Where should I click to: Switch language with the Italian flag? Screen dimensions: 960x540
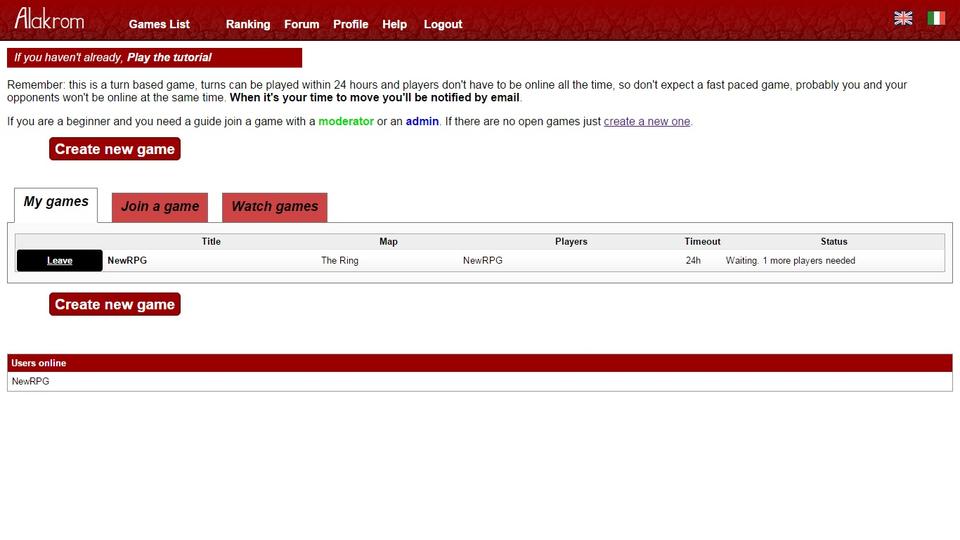(x=936, y=18)
